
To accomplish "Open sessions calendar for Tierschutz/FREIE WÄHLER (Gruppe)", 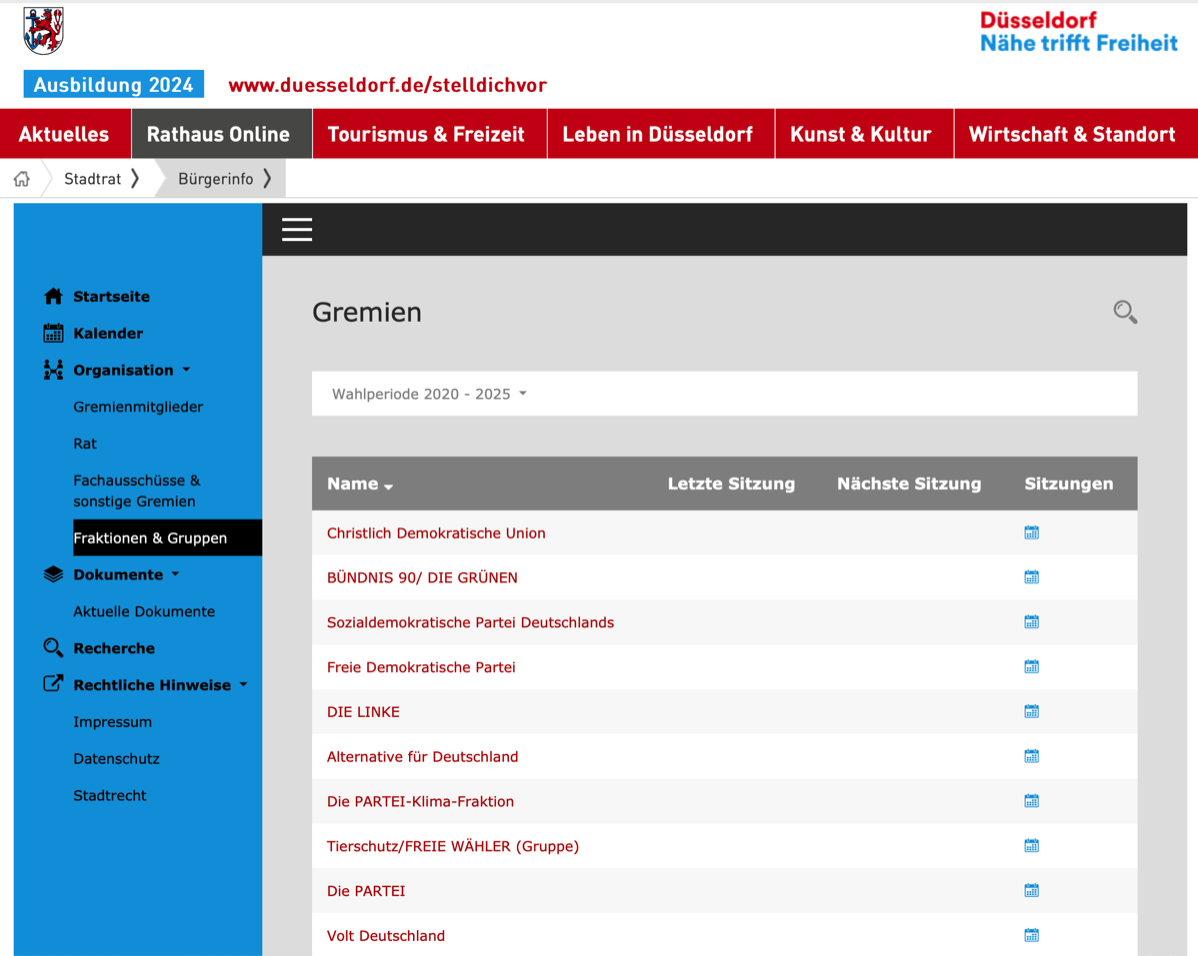I will (x=1031, y=845).
